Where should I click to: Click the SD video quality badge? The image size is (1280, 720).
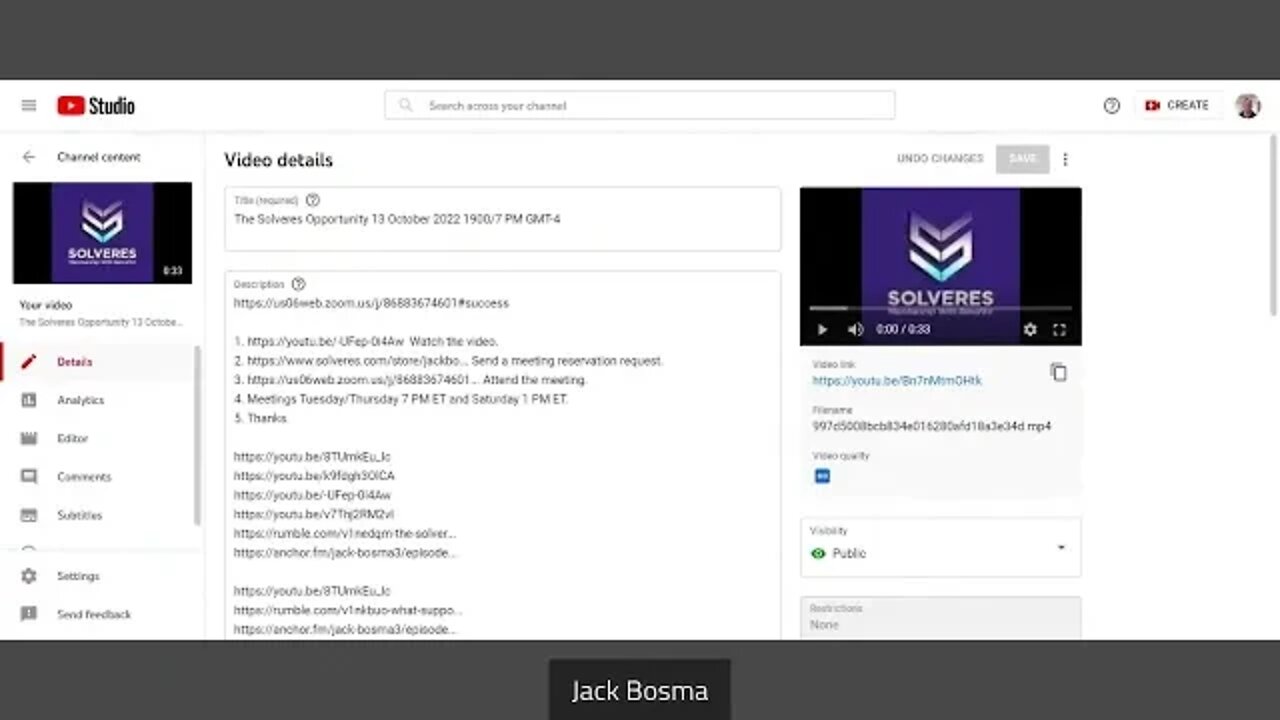click(822, 476)
